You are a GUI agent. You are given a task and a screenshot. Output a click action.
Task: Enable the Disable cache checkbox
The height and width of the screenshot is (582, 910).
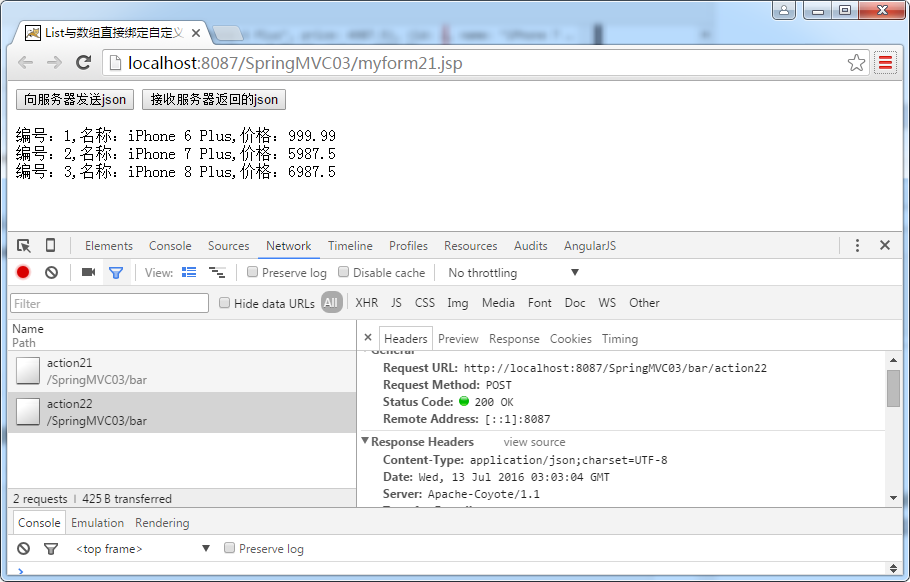(344, 272)
